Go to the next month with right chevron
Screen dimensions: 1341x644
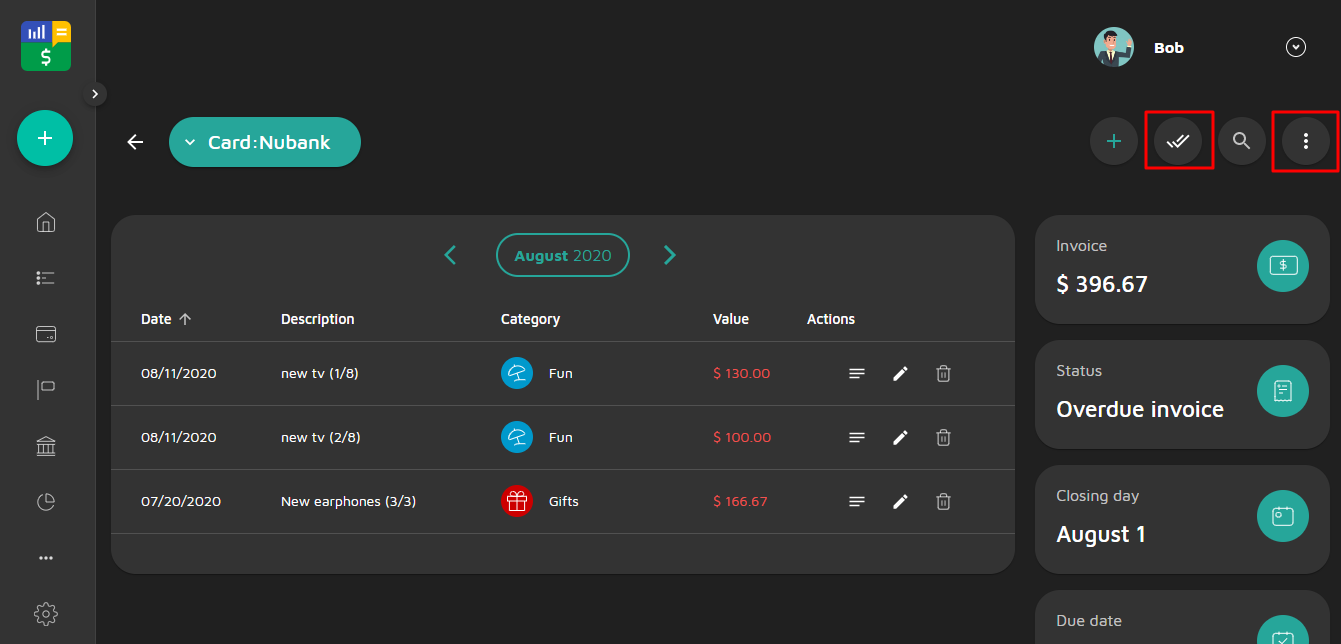click(x=669, y=255)
